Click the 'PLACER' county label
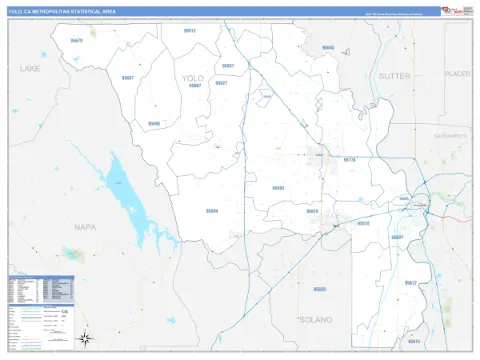The height and width of the screenshot is (360, 480). coord(458,74)
